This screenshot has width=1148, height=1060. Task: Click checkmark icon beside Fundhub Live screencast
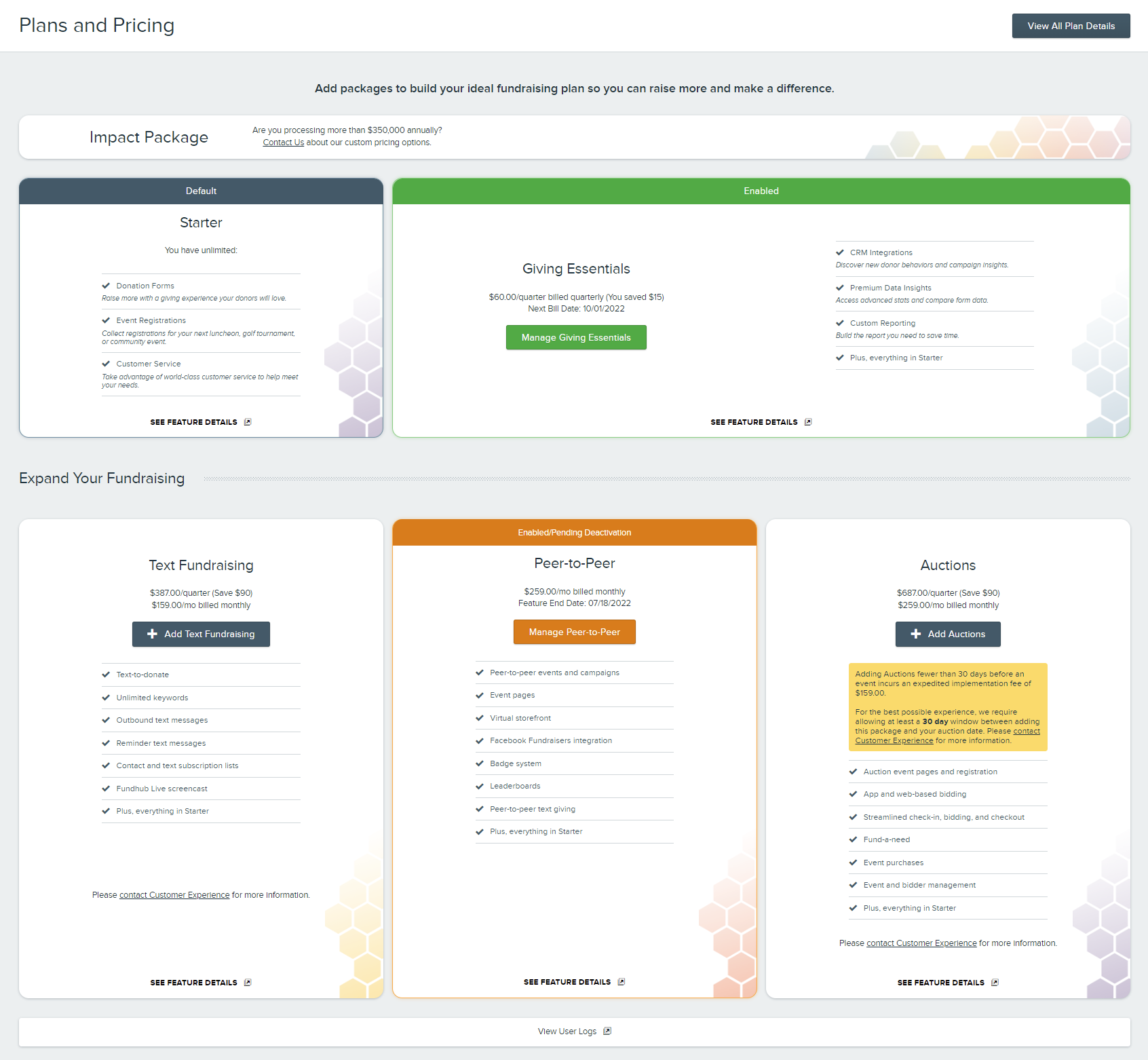(106, 789)
